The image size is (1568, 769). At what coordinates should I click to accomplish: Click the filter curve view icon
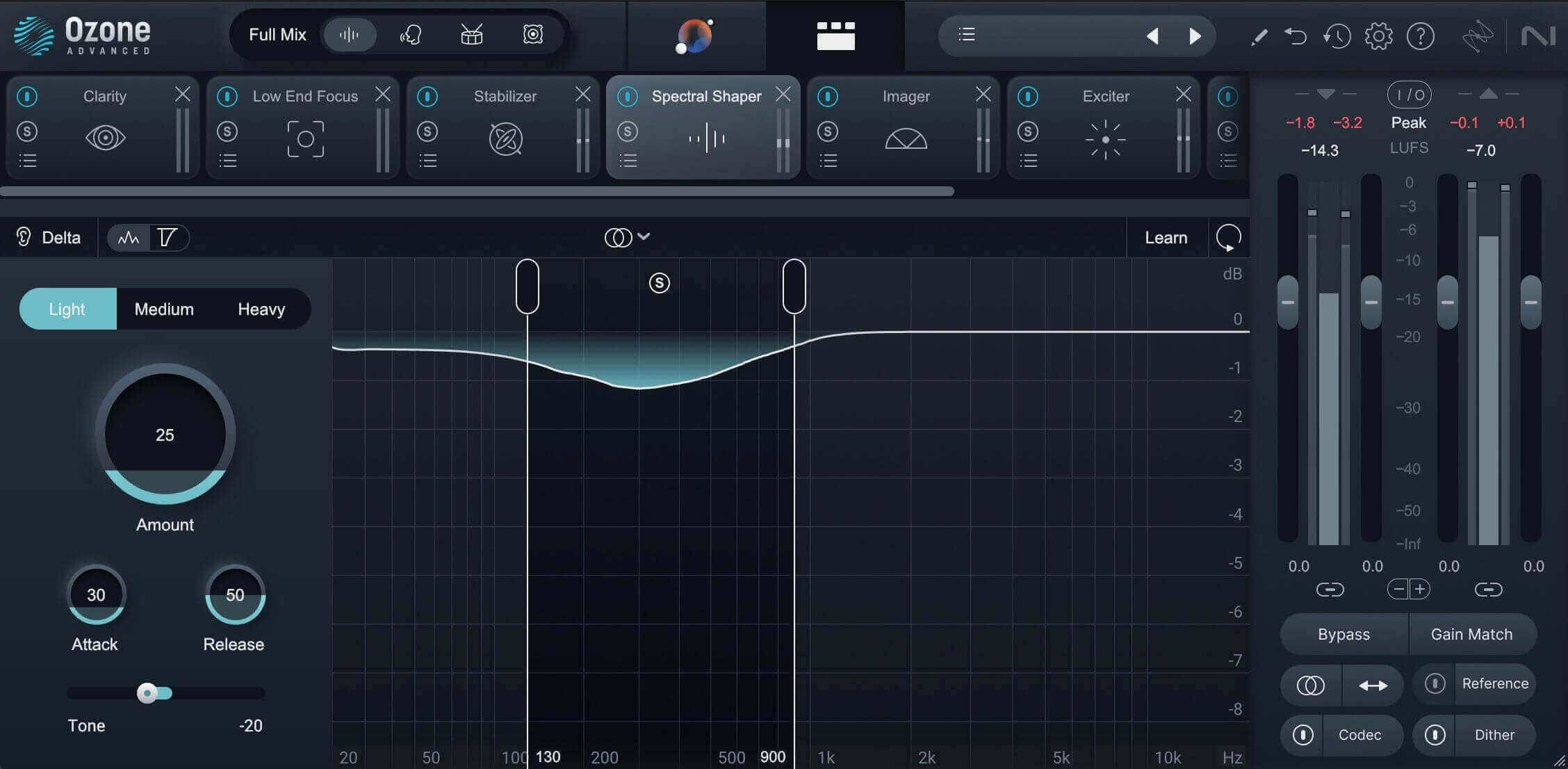168,238
